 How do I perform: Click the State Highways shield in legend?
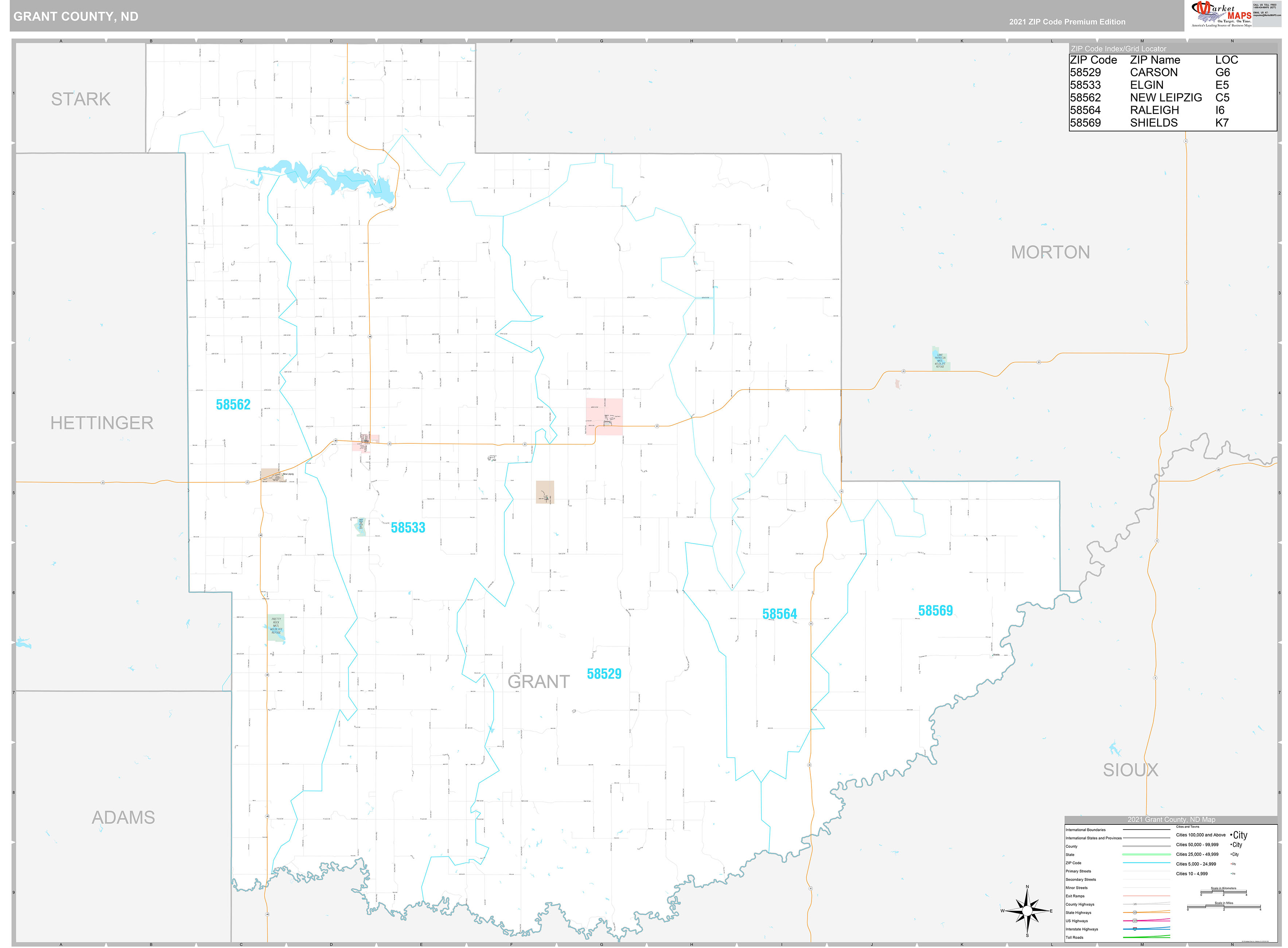tap(1134, 912)
